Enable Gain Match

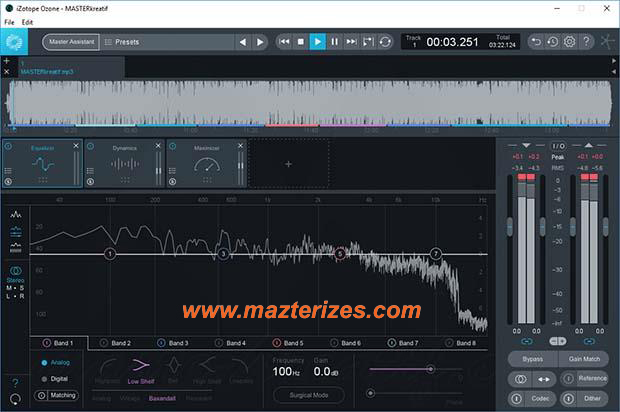coord(584,359)
